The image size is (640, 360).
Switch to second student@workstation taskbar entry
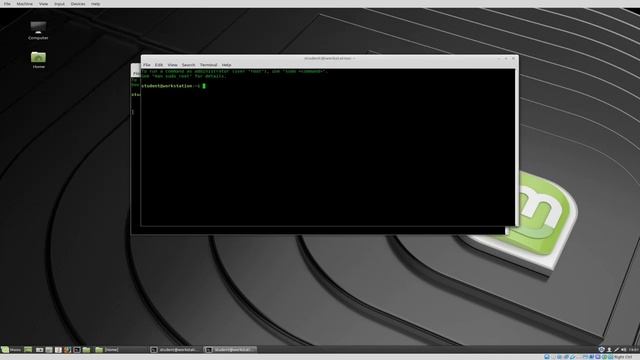click(x=230, y=349)
